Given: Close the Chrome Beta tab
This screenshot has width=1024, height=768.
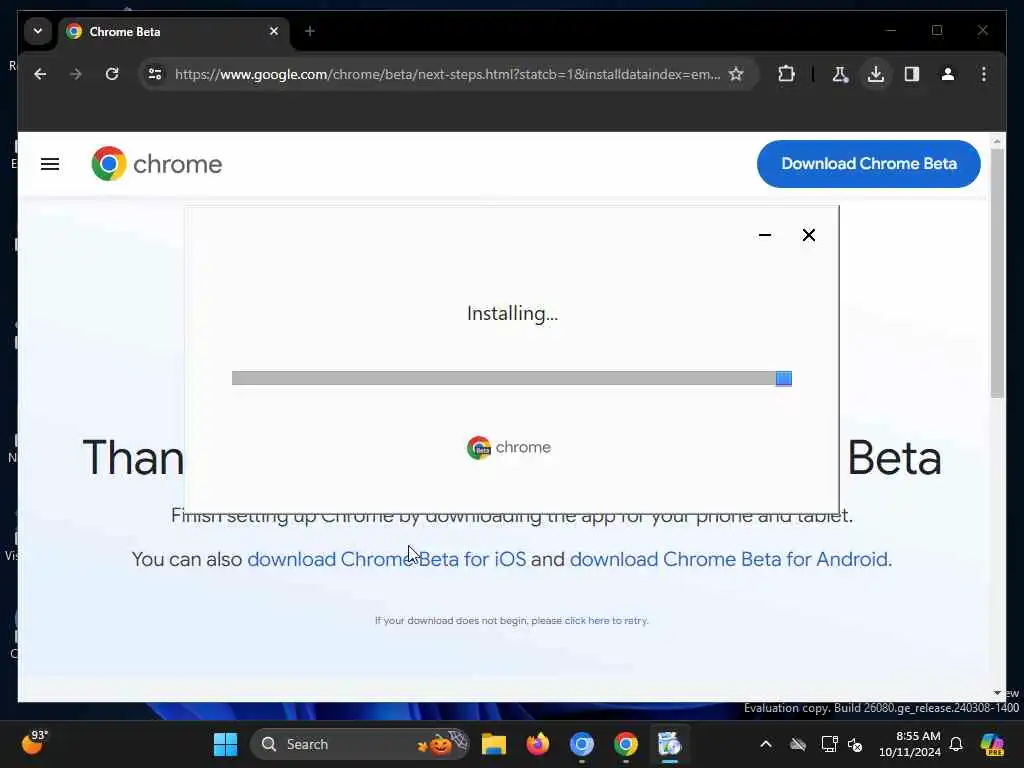Looking at the screenshot, I should 274,31.
